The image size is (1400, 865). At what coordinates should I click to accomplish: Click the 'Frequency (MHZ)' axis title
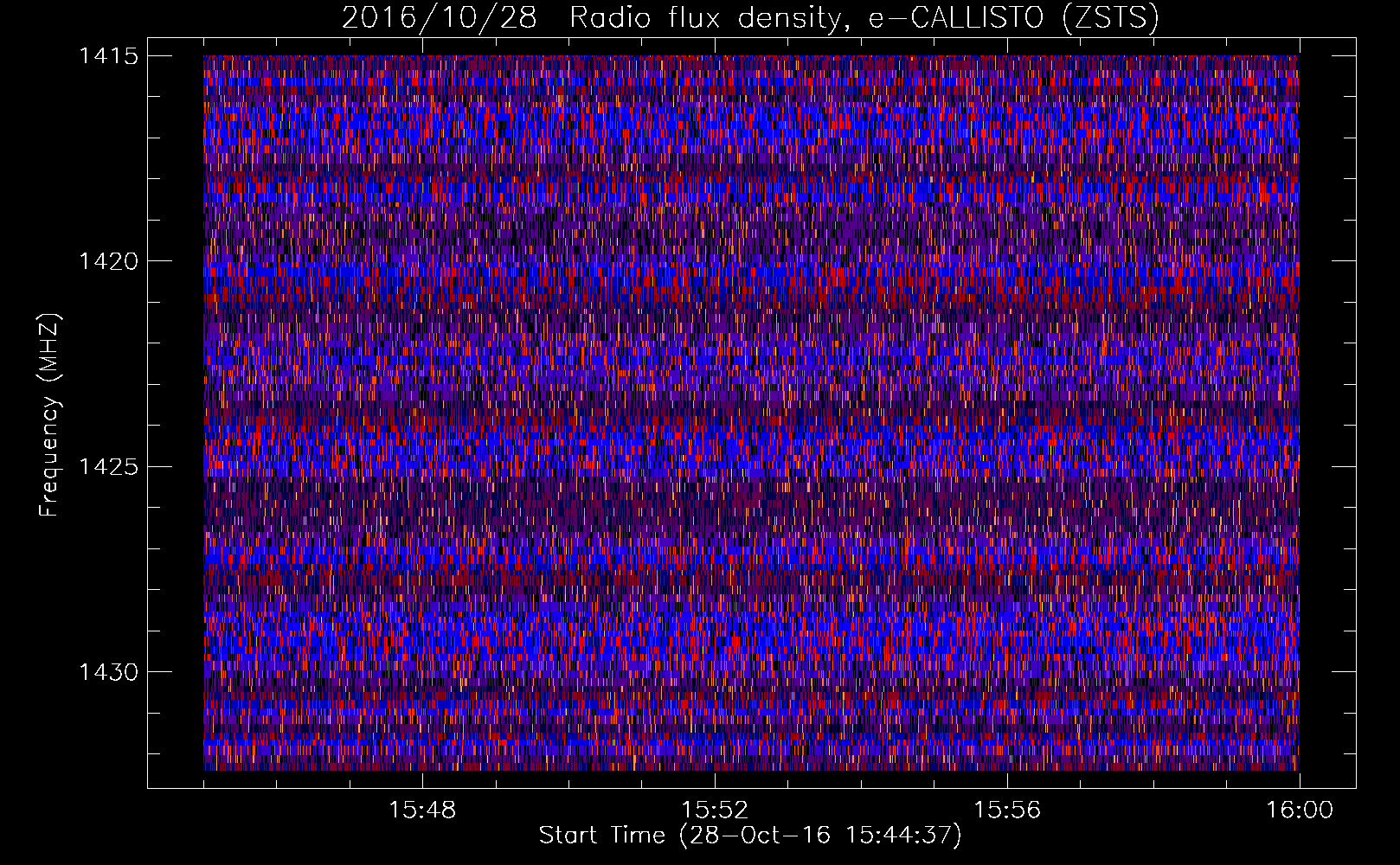(x=49, y=415)
